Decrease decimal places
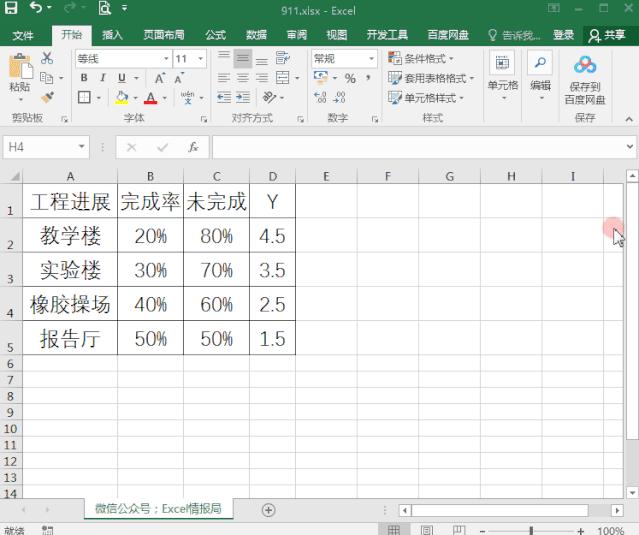 coord(339,97)
